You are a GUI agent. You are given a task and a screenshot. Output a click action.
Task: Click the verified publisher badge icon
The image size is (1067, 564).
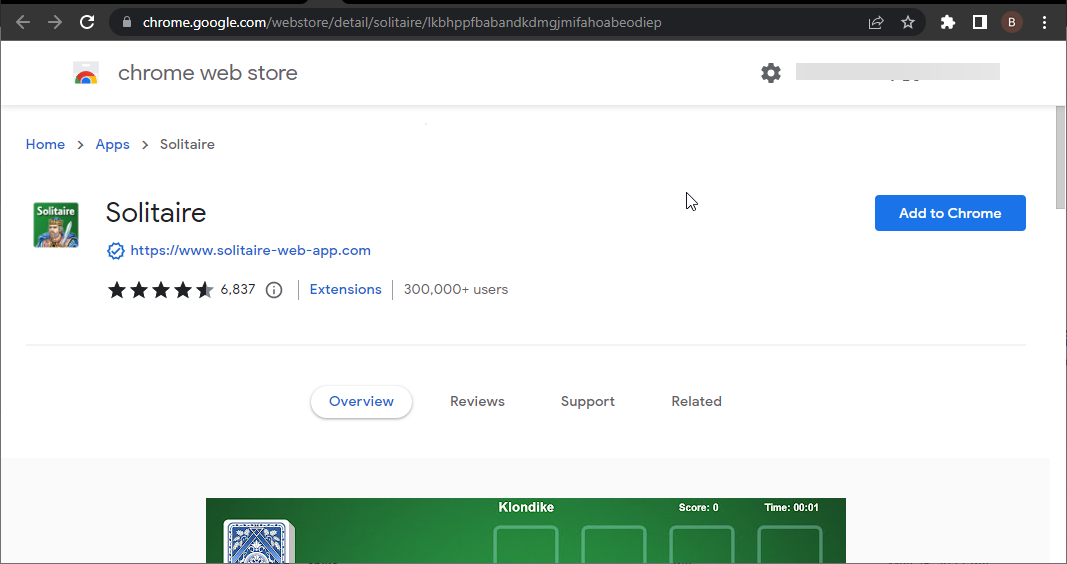tap(116, 251)
